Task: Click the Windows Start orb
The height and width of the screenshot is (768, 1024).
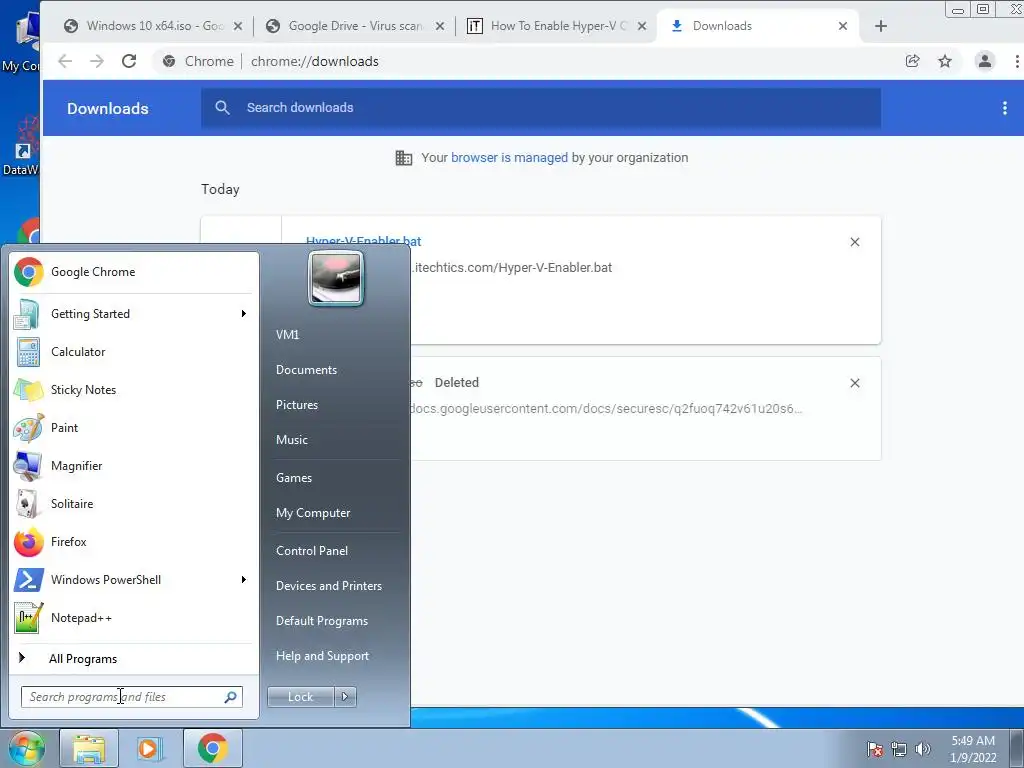Action: [x=26, y=748]
